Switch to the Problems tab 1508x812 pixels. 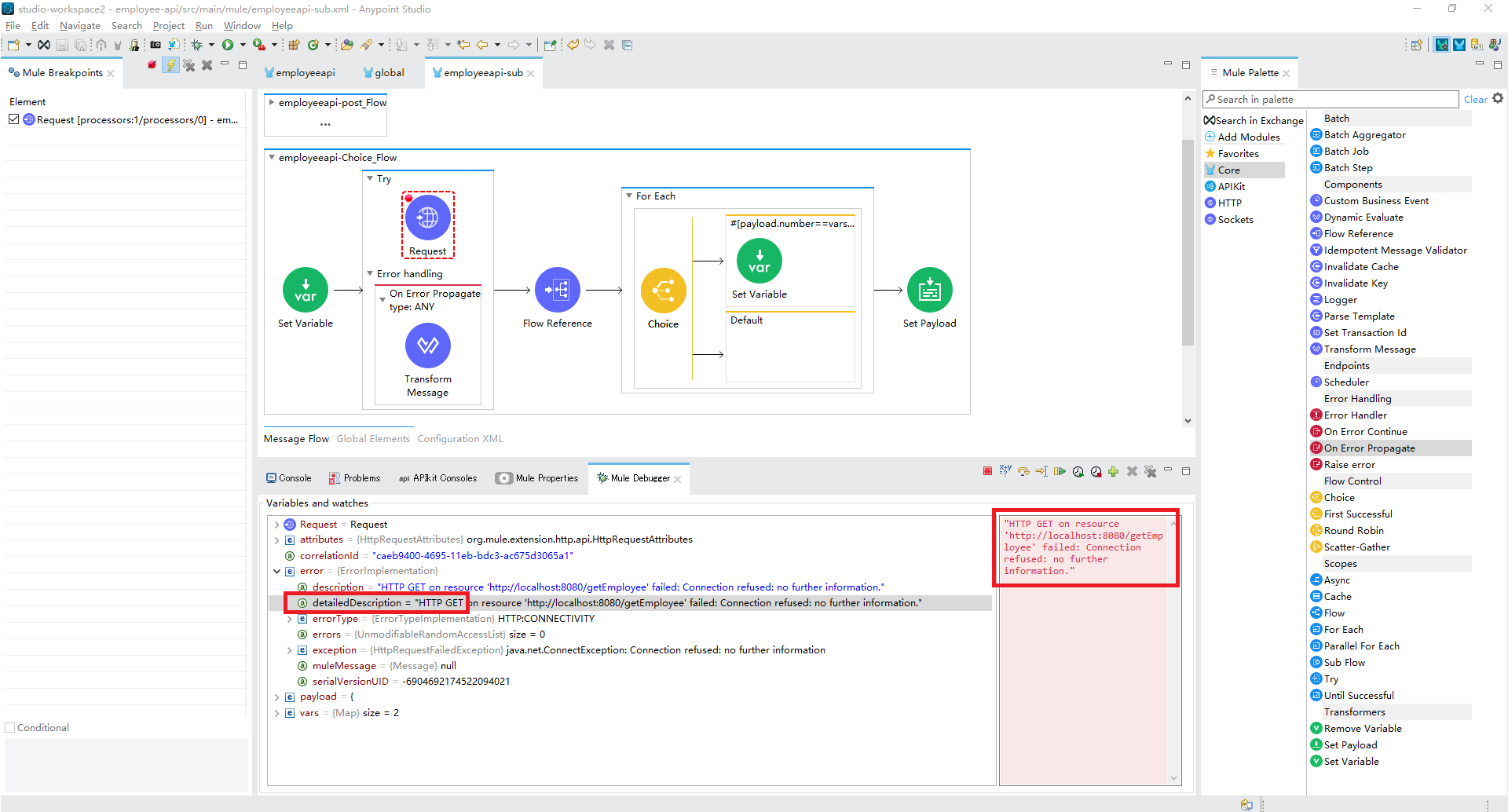354,478
